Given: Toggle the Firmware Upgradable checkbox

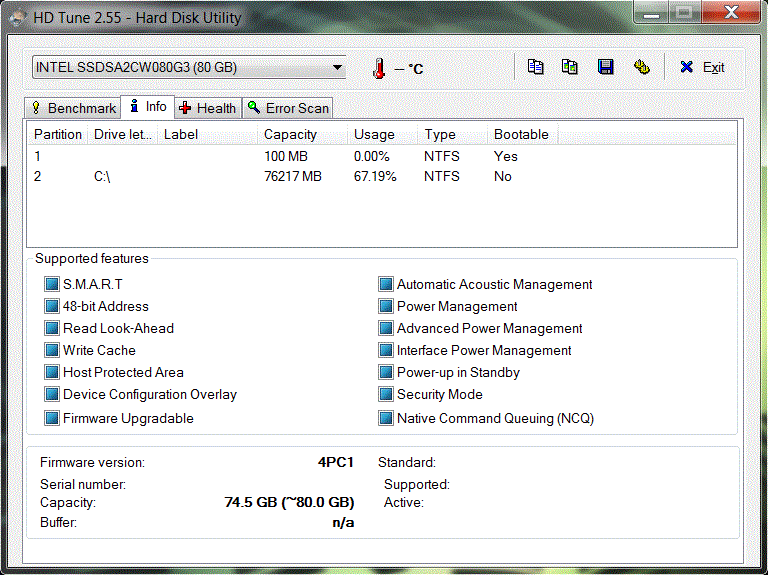Looking at the screenshot, I should tap(51, 418).
